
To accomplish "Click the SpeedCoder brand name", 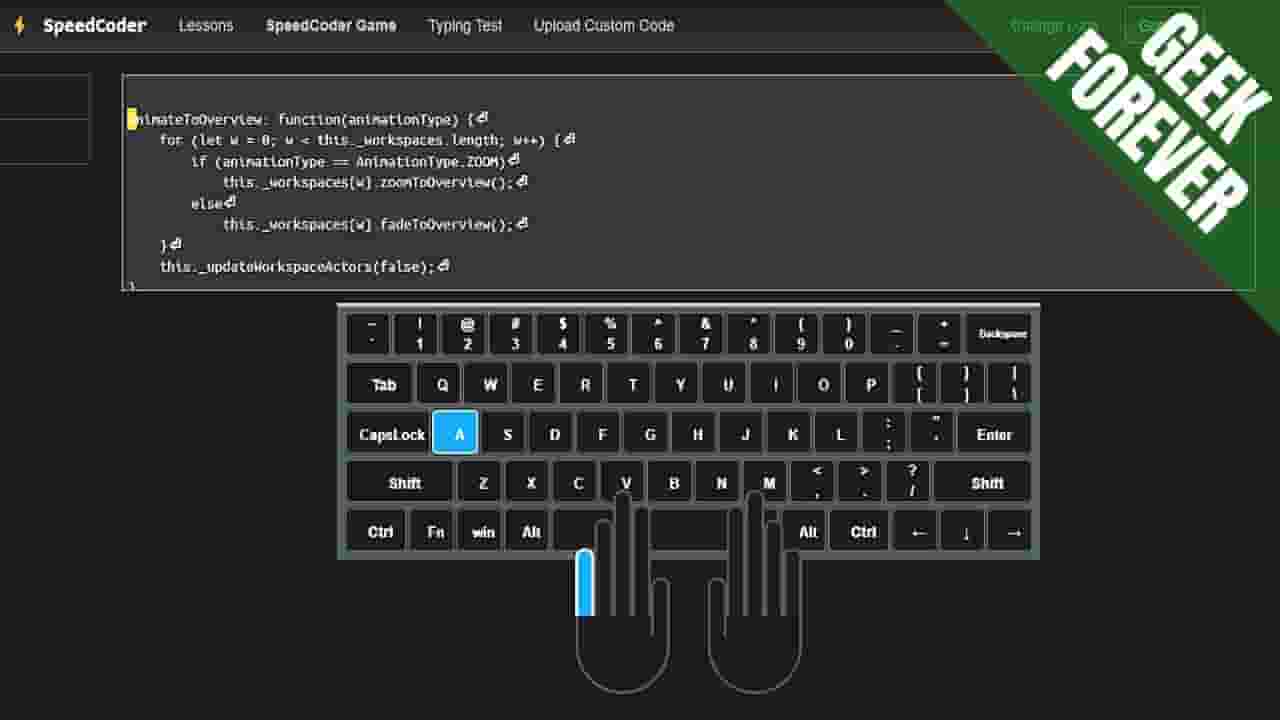I will pyautogui.click(x=95, y=26).
